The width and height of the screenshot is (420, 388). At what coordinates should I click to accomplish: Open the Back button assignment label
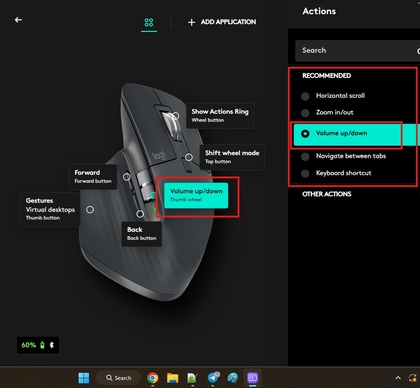(142, 234)
